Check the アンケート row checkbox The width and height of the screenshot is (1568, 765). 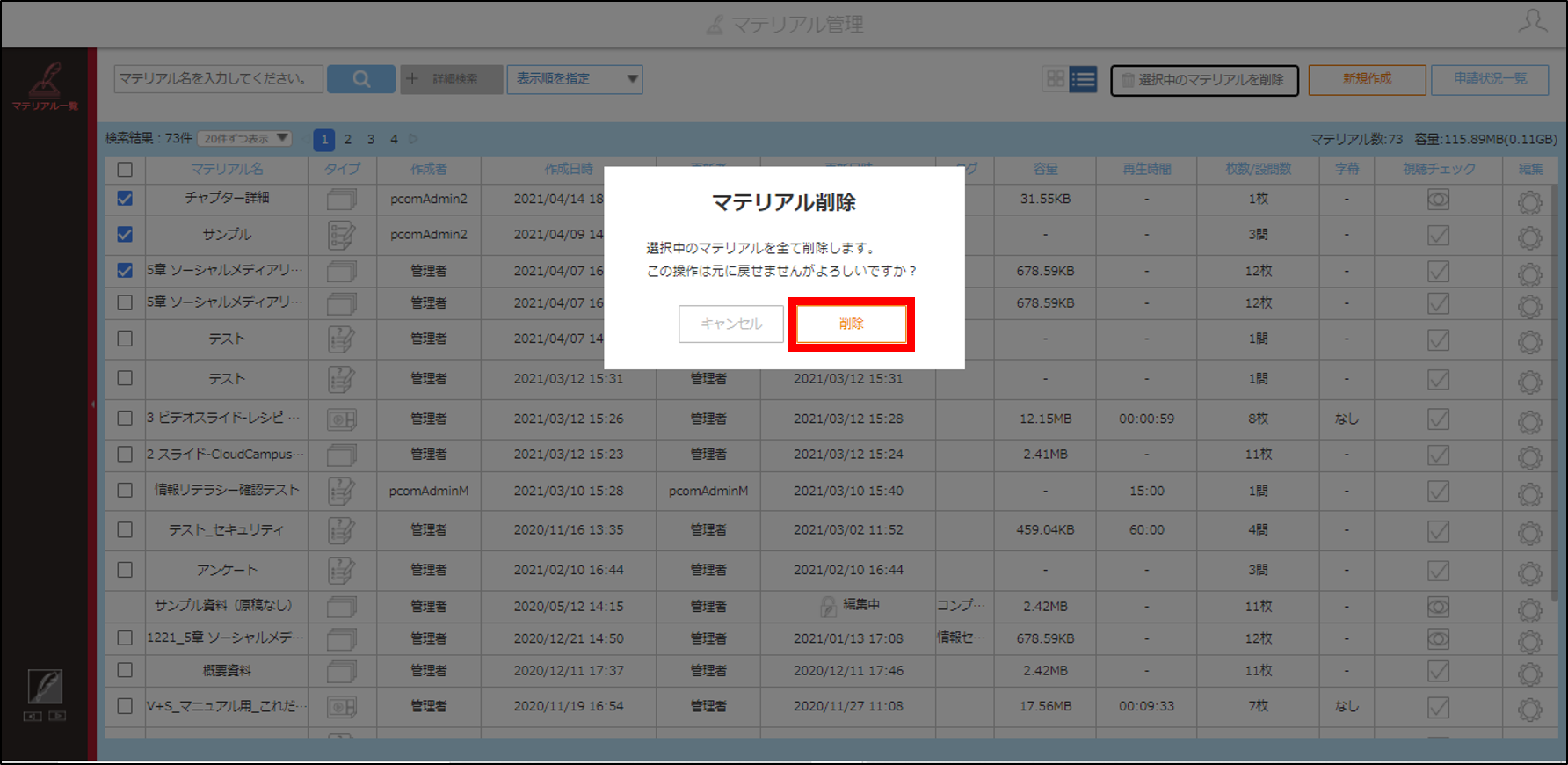pos(125,570)
